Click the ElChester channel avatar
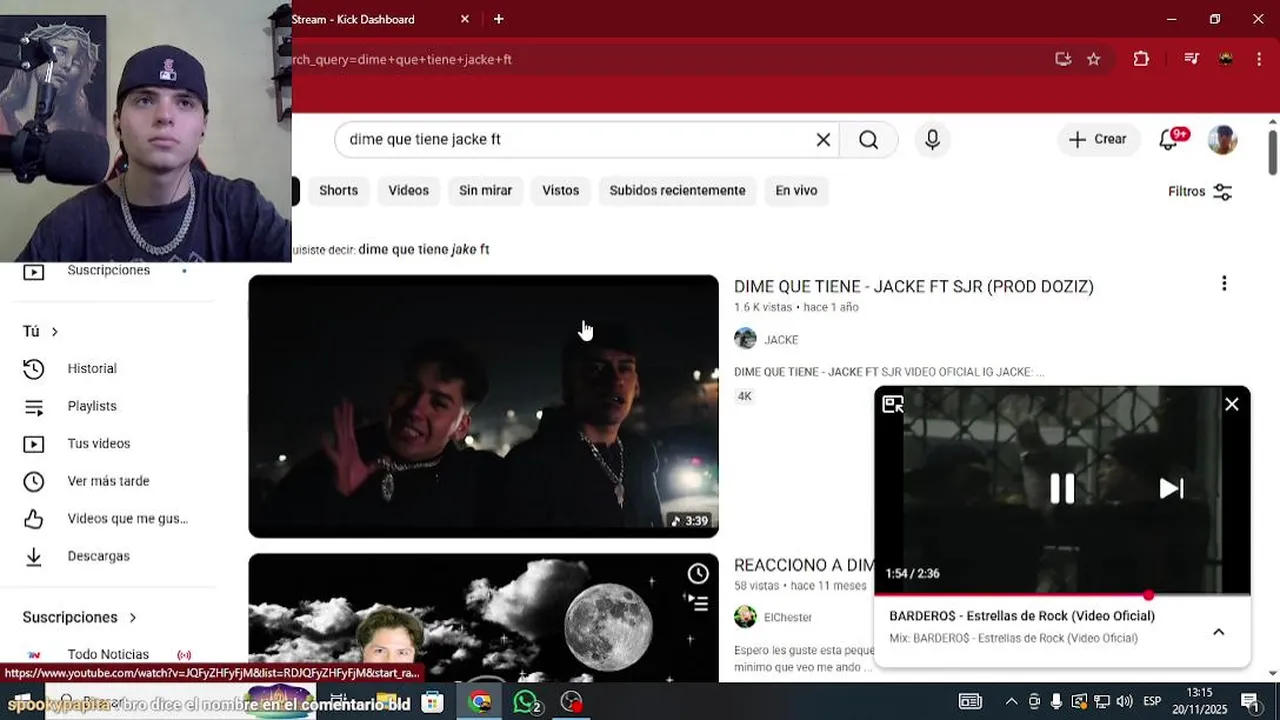1280x720 pixels. pyautogui.click(x=745, y=616)
